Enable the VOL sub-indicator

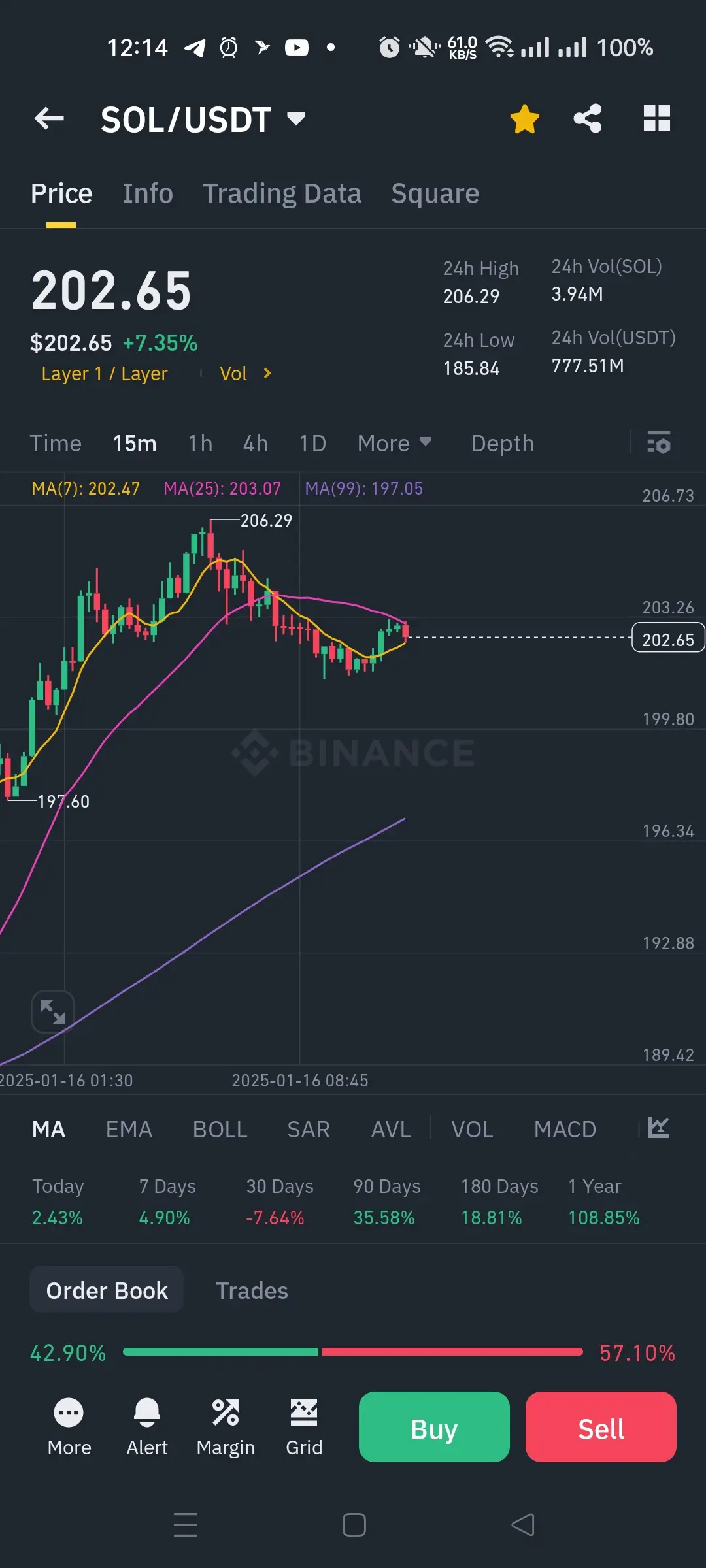point(473,1130)
